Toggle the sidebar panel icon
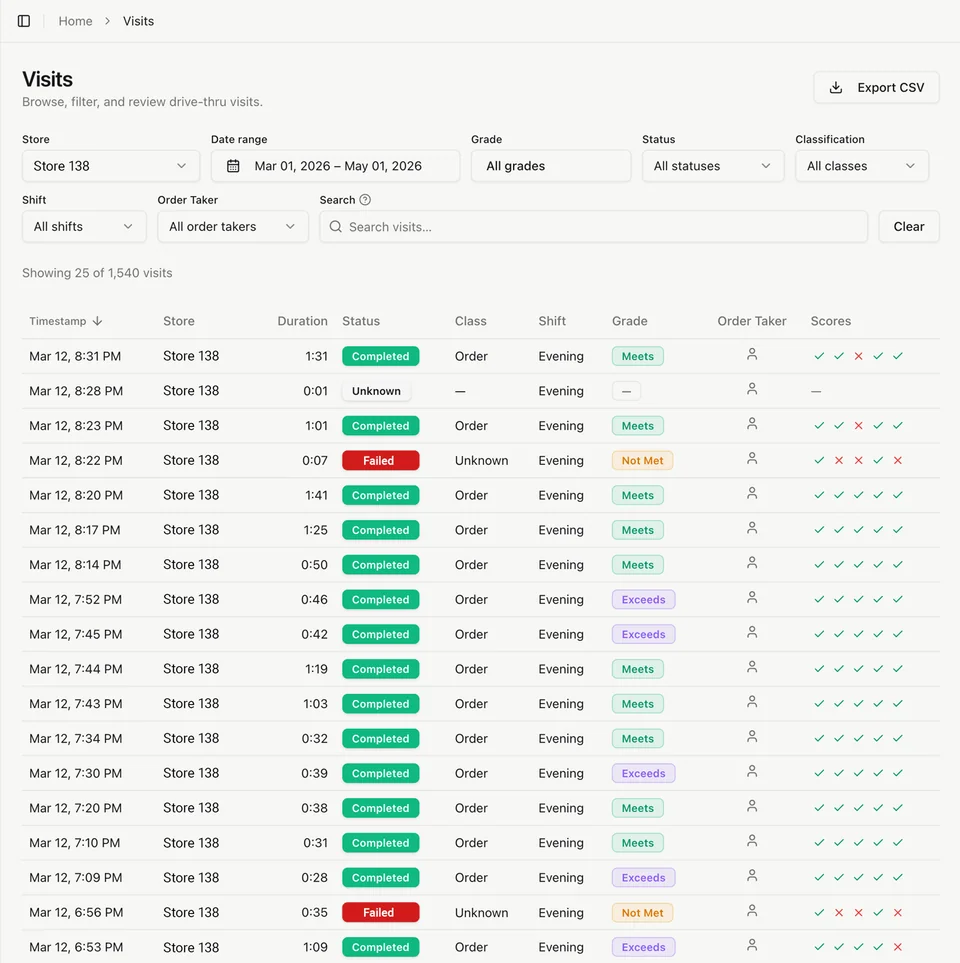This screenshot has width=960, height=963. 24,21
